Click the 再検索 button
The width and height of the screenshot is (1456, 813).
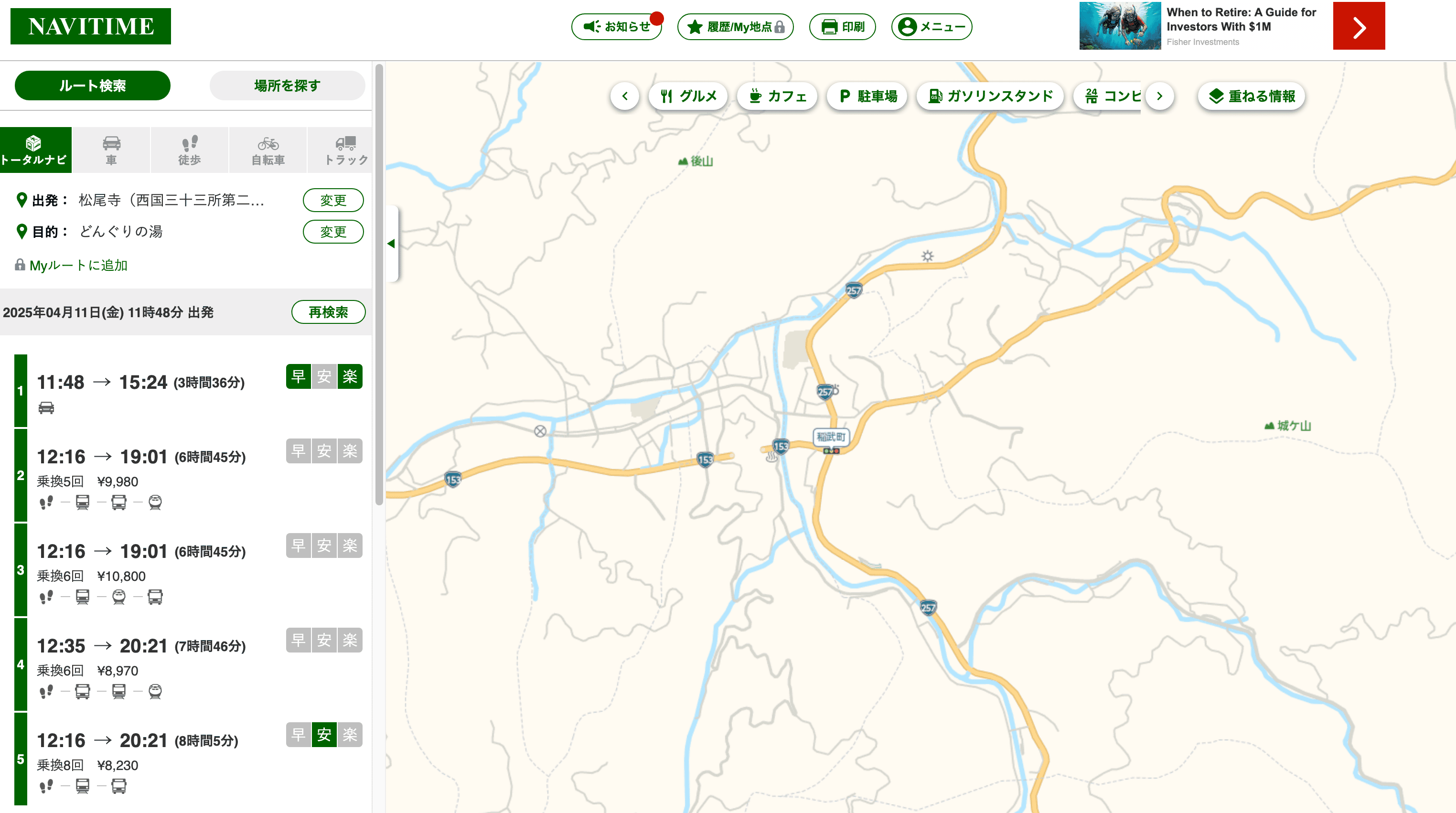tap(328, 312)
